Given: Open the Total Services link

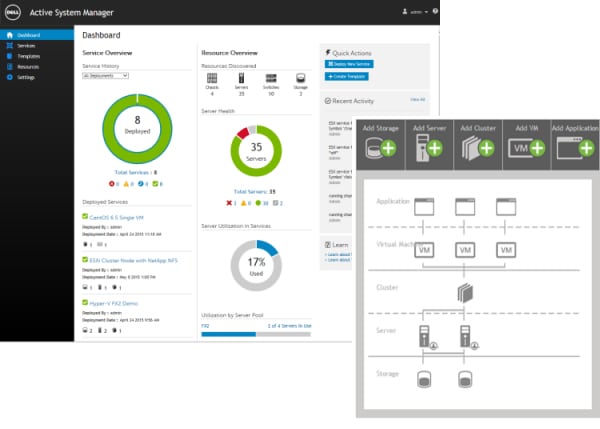Looking at the screenshot, I should [x=135, y=172].
